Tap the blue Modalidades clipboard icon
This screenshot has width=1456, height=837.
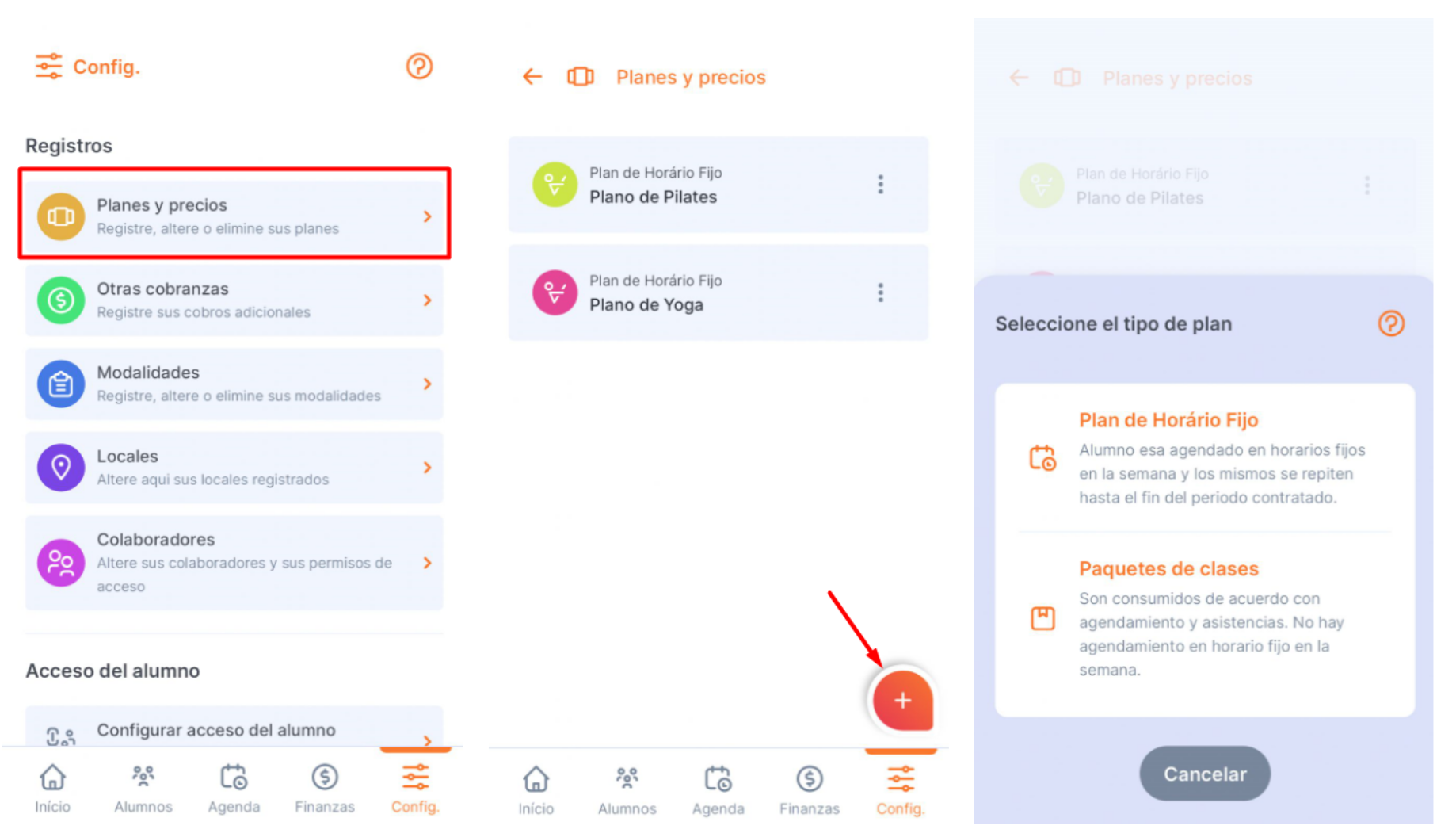[x=61, y=384]
